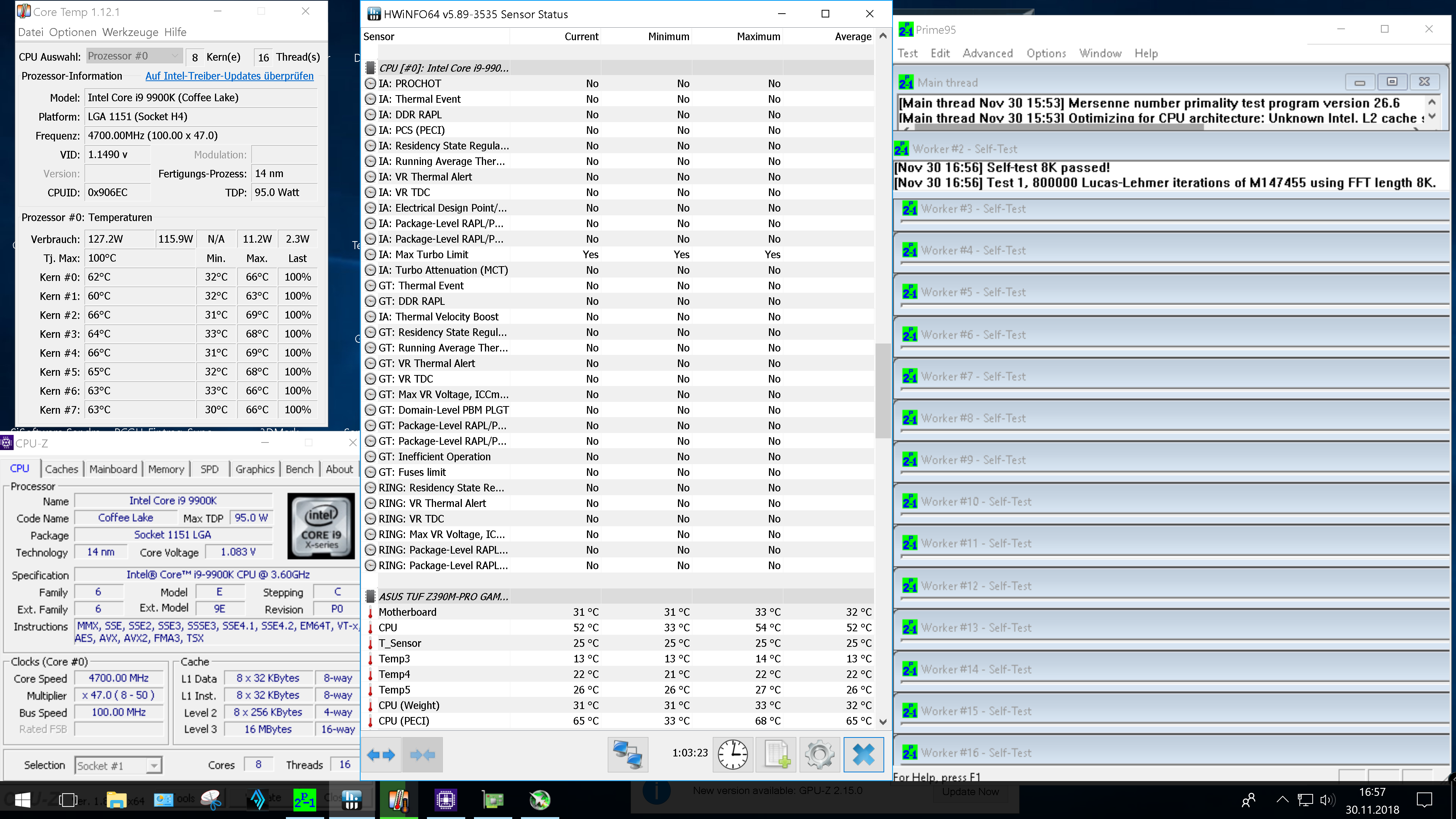This screenshot has width=1456, height=819.
Task: Switch to the Graphics tab in CPU-Z
Action: 255,469
